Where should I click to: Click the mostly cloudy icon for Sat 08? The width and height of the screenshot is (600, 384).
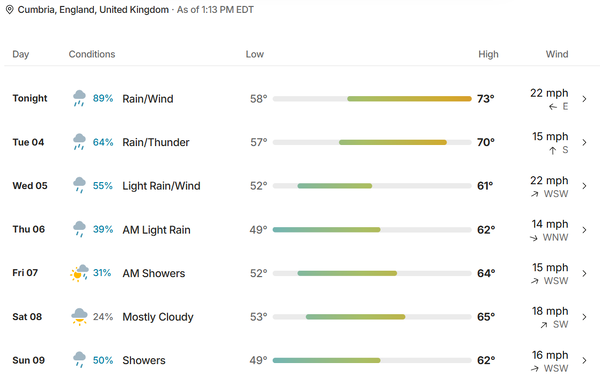79,317
